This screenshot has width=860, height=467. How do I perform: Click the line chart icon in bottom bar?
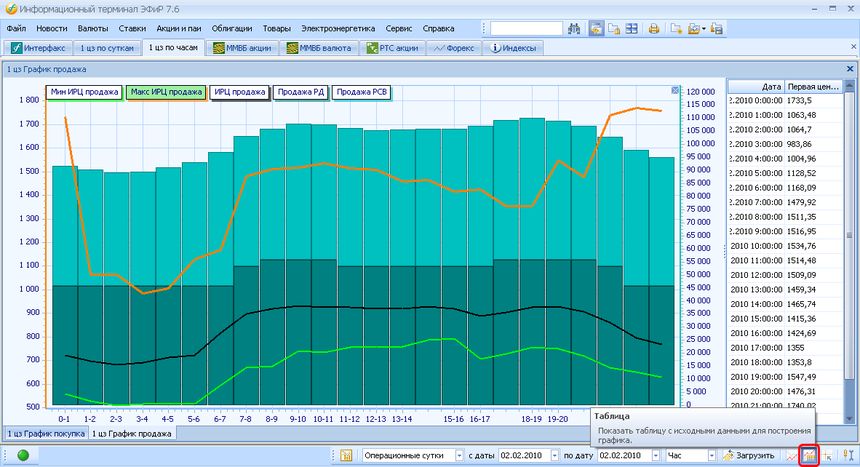click(793, 455)
